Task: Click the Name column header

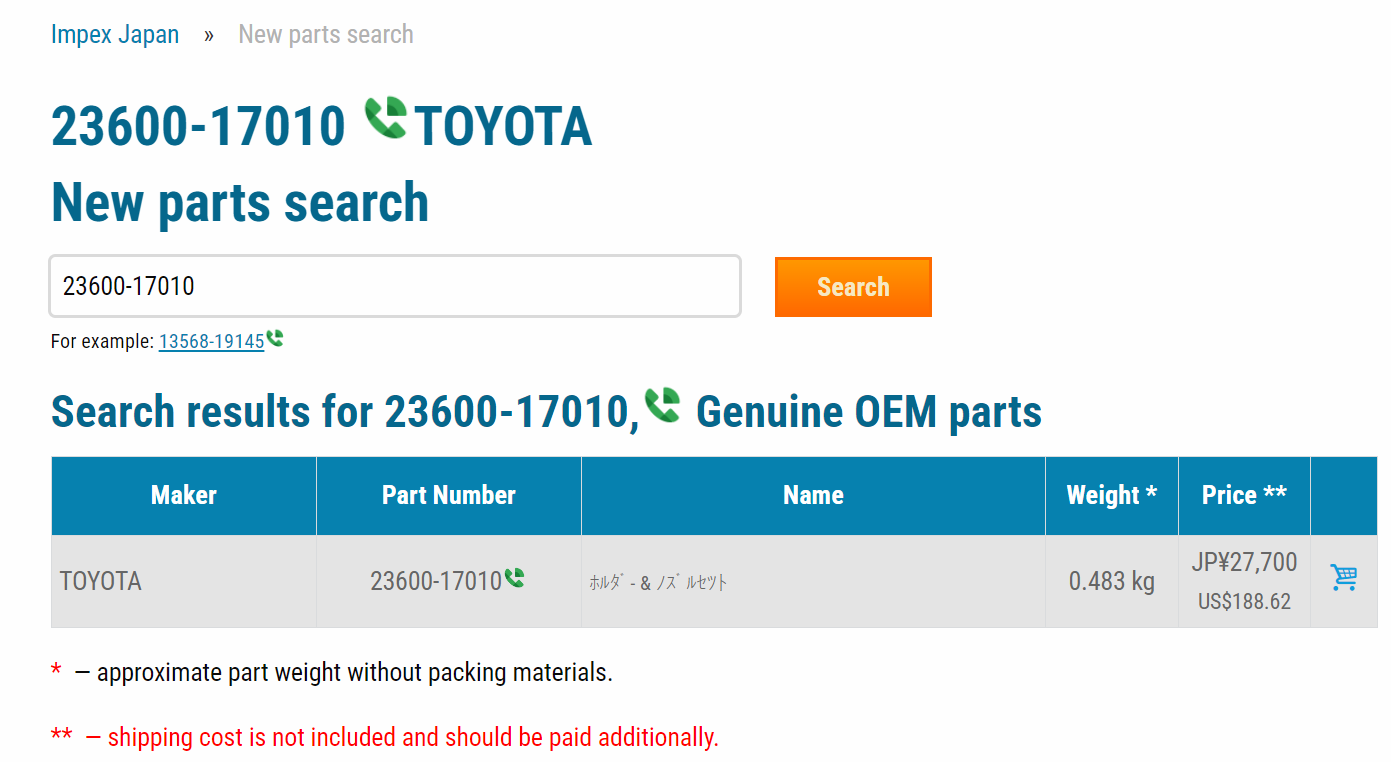Action: (813, 495)
